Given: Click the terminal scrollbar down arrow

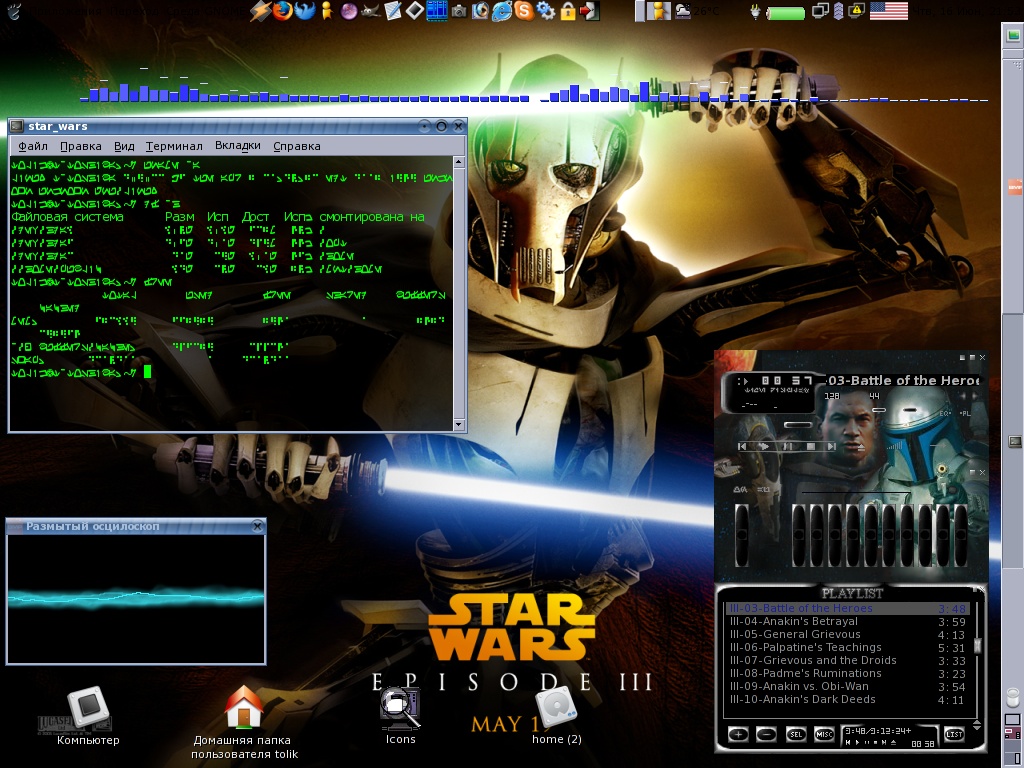Looking at the screenshot, I should coord(458,425).
